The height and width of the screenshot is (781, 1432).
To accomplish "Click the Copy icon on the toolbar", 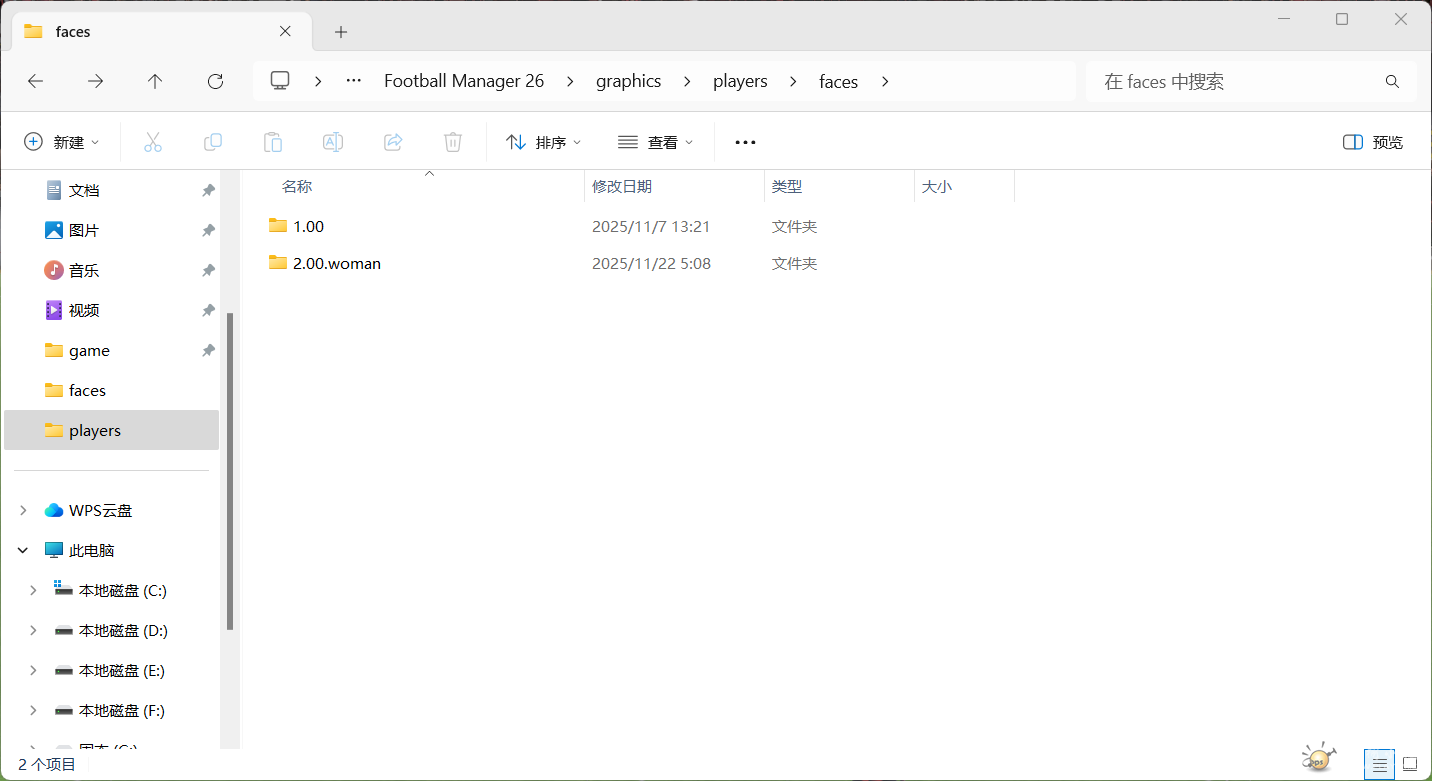I will pos(212,141).
